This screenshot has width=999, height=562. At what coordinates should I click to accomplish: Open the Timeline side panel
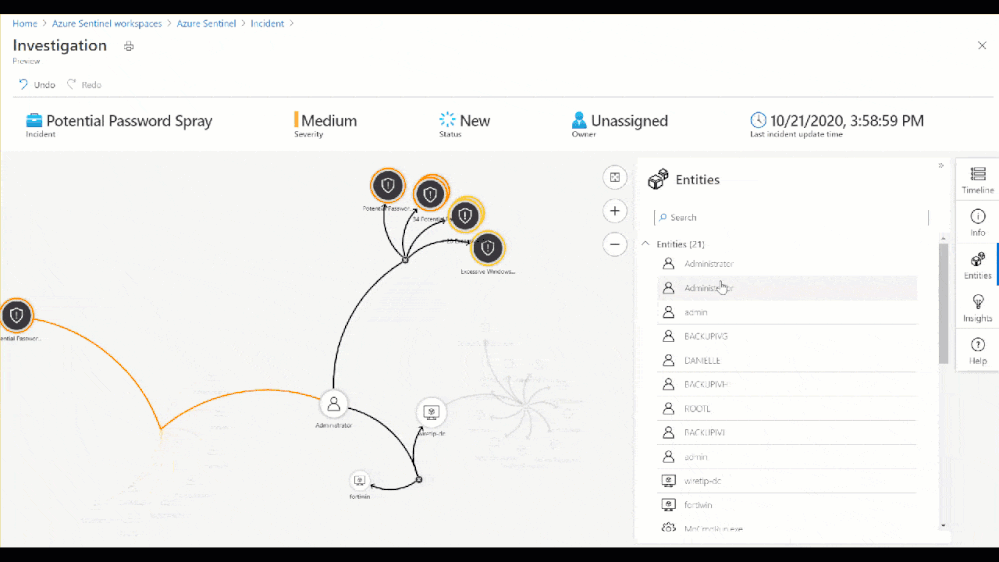tap(977, 180)
